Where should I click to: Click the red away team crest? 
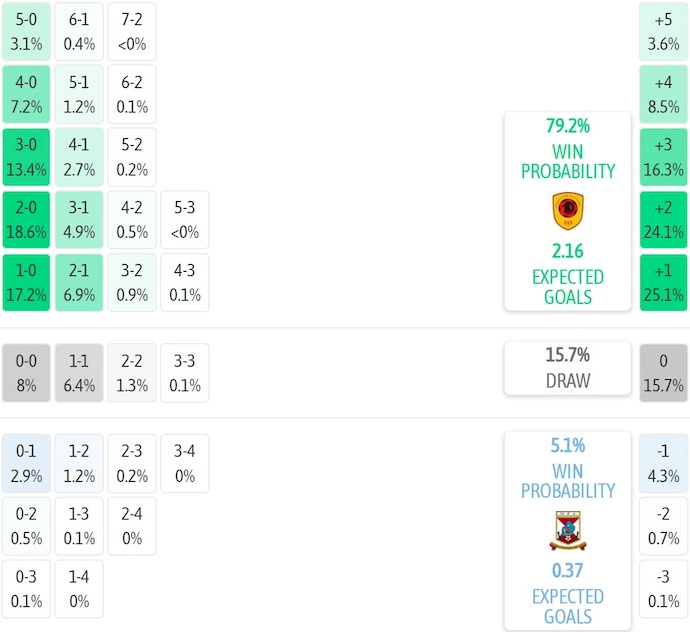[567, 530]
